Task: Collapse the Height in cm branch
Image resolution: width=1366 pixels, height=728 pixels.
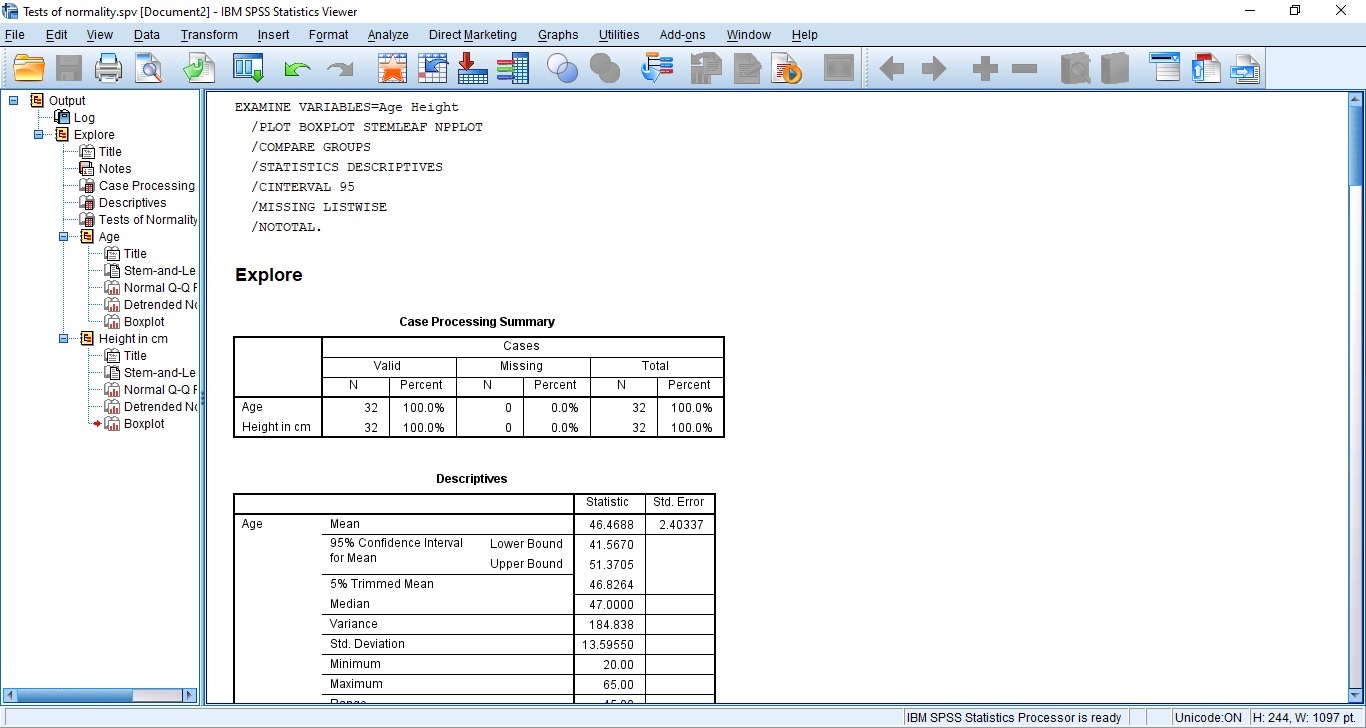Action: pos(62,338)
